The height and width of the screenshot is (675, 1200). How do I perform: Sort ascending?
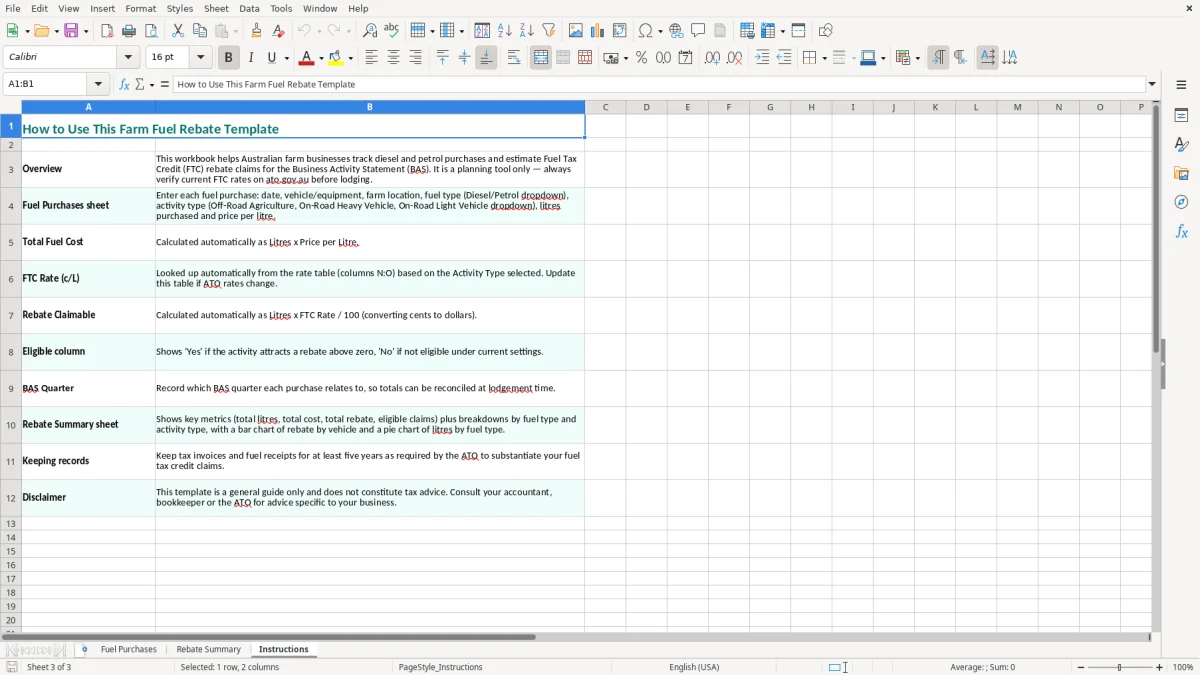tap(505, 31)
